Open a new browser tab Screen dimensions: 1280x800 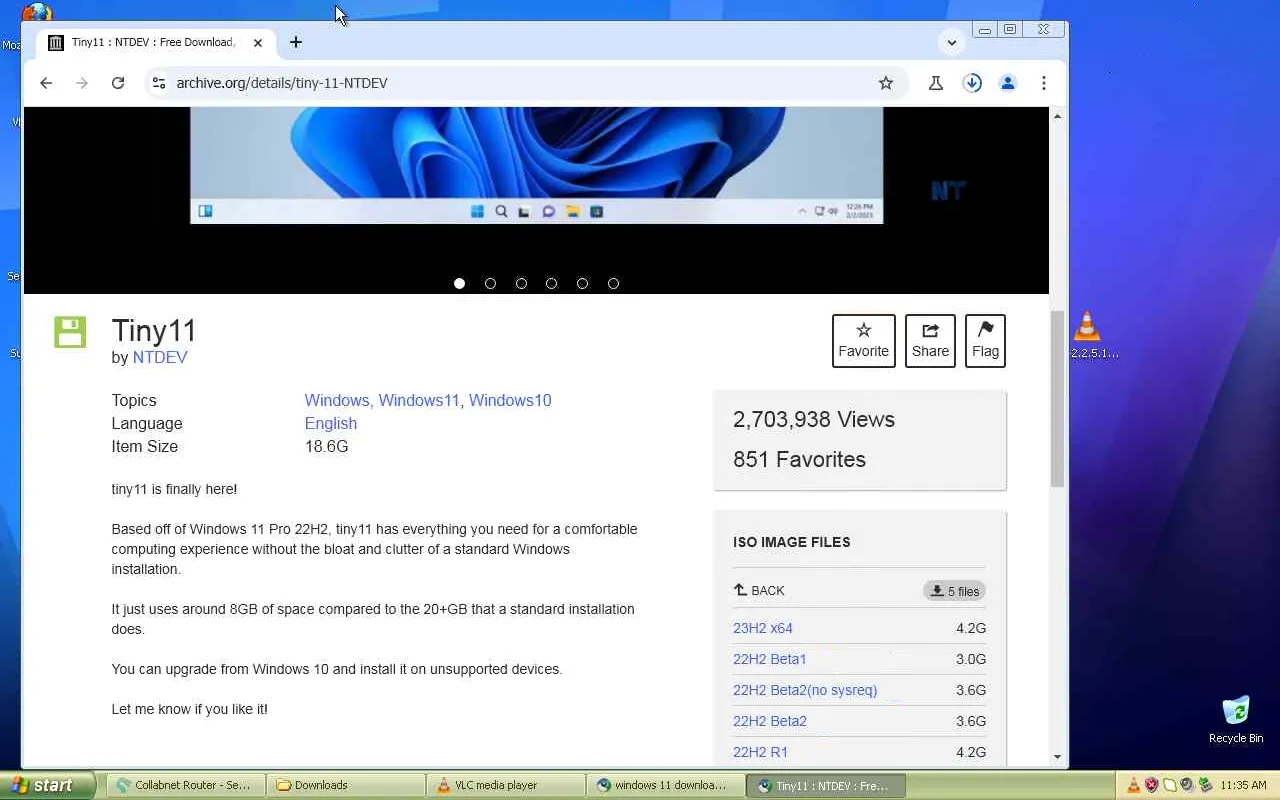pyautogui.click(x=295, y=42)
